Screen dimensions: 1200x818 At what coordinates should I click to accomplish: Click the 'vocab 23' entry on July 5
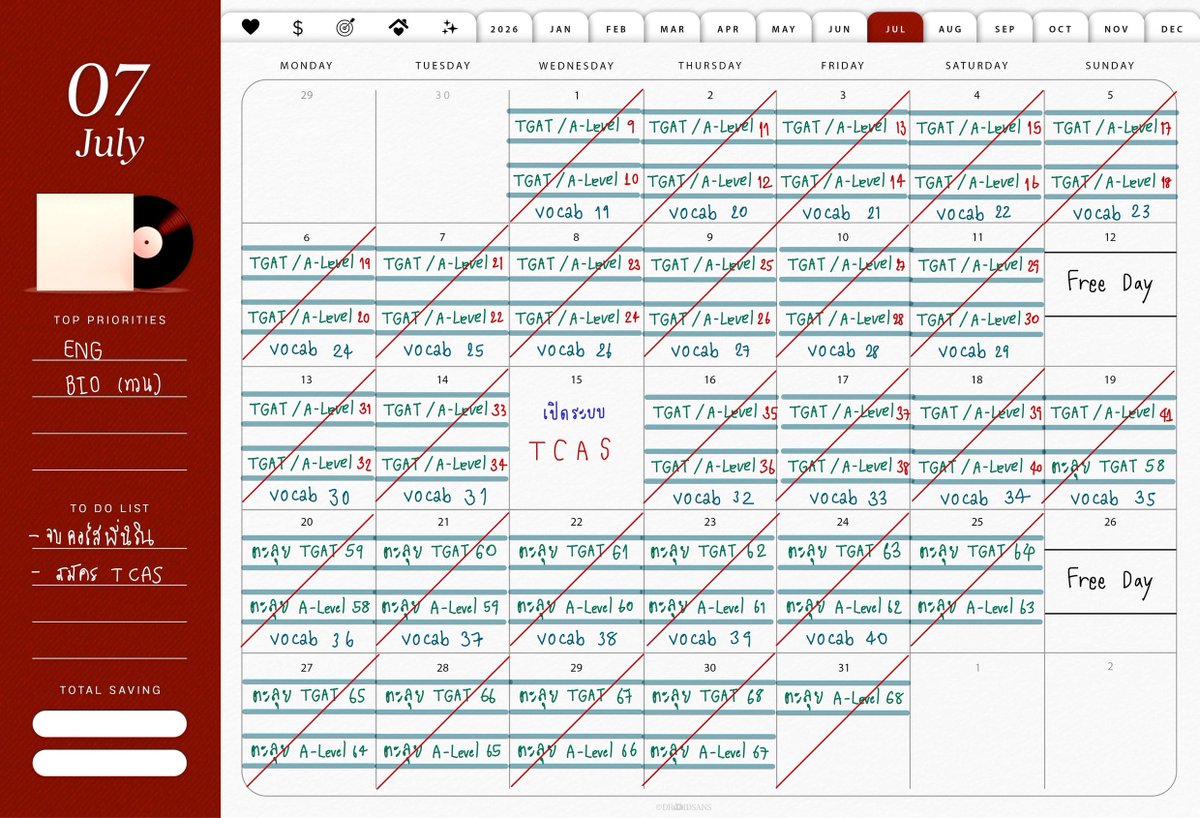(x=1111, y=212)
